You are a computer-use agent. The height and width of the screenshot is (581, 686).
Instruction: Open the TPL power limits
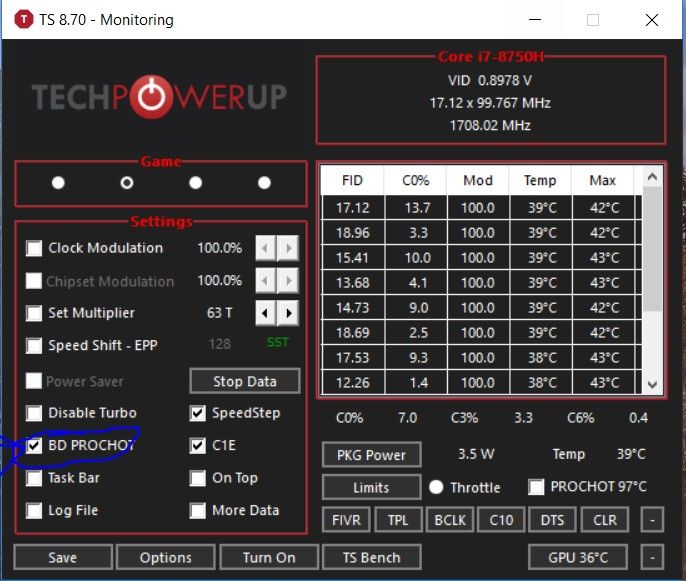click(x=398, y=520)
